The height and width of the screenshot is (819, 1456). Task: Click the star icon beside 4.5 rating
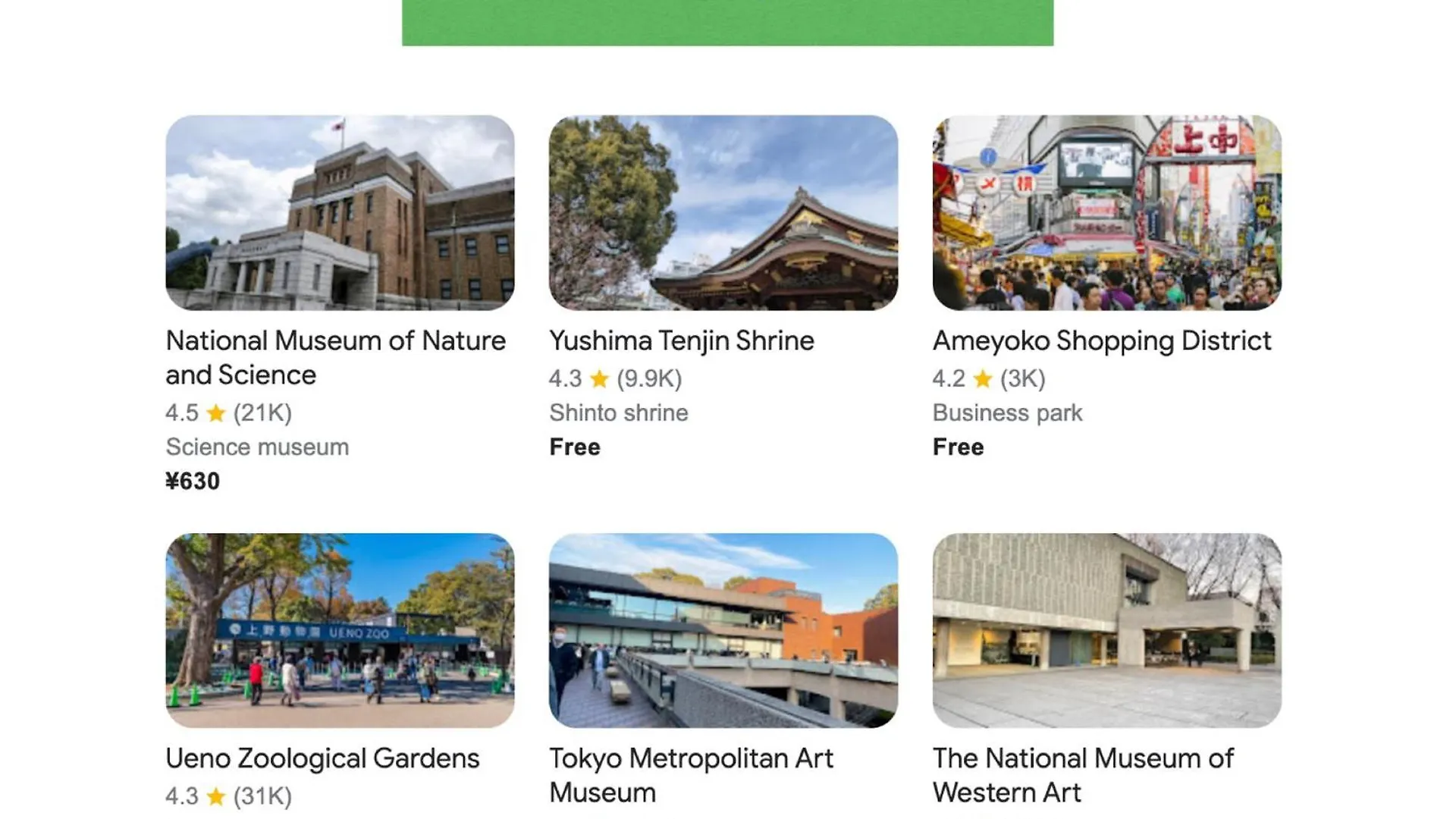[216, 413]
